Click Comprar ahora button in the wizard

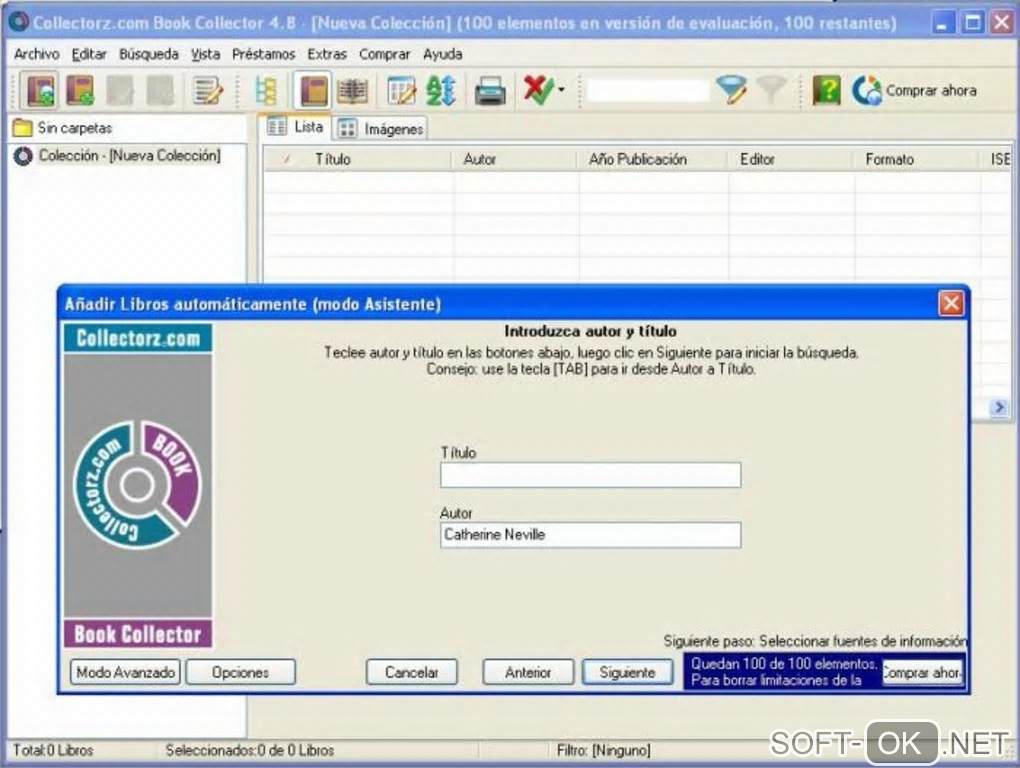[x=922, y=673]
